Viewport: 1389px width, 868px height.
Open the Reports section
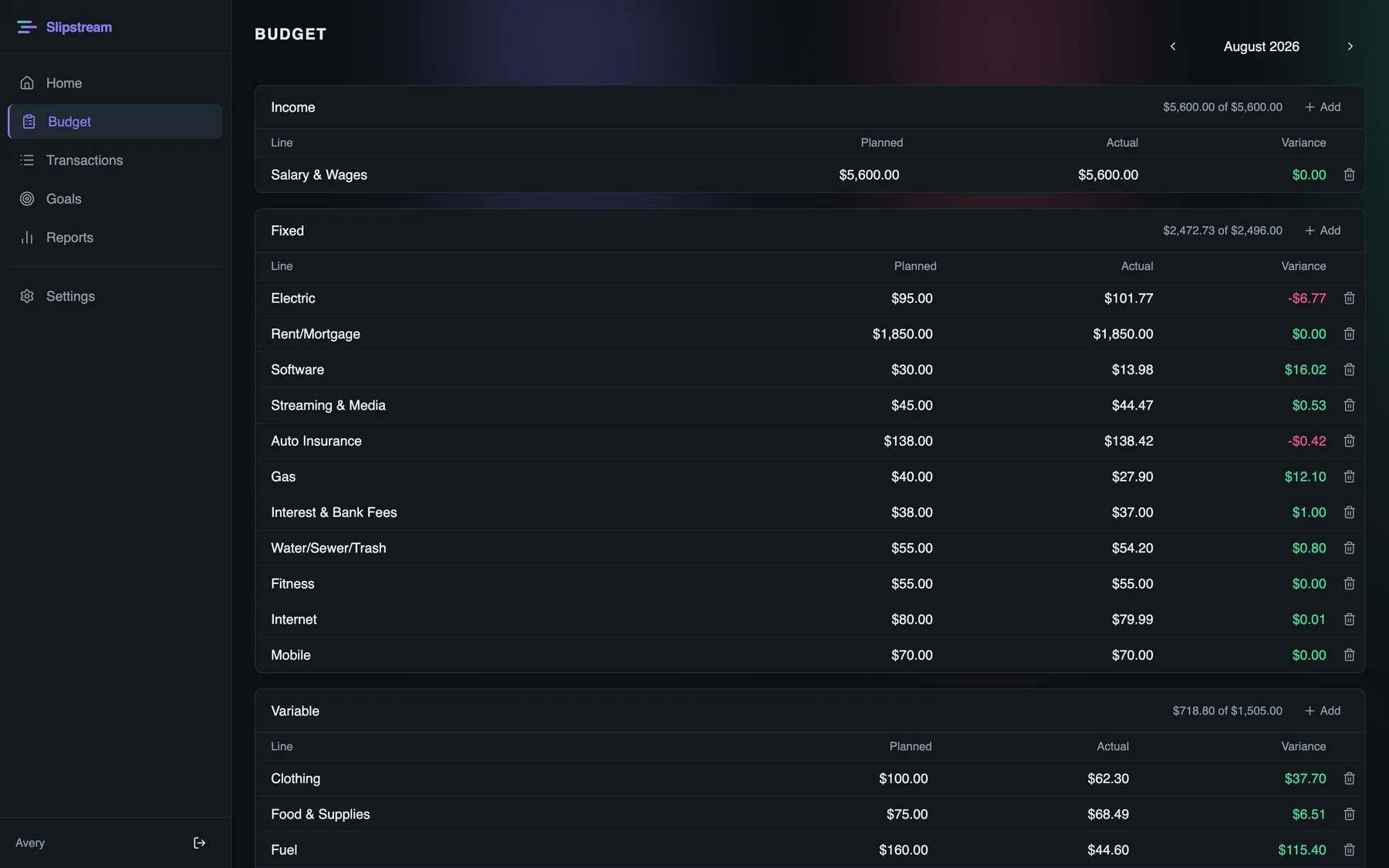(116, 238)
